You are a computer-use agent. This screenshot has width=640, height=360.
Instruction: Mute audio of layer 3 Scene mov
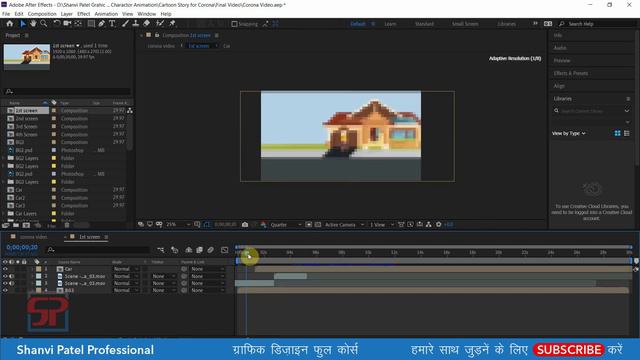[11, 283]
